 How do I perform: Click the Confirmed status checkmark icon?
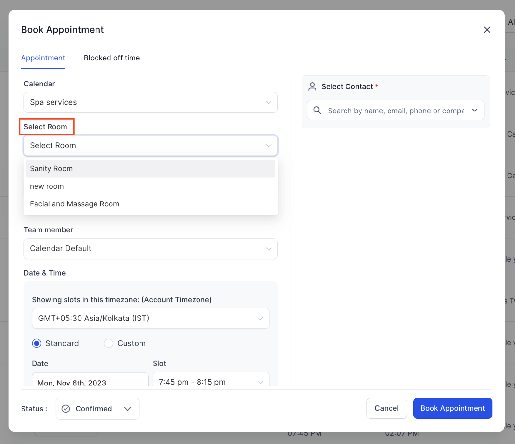66,409
